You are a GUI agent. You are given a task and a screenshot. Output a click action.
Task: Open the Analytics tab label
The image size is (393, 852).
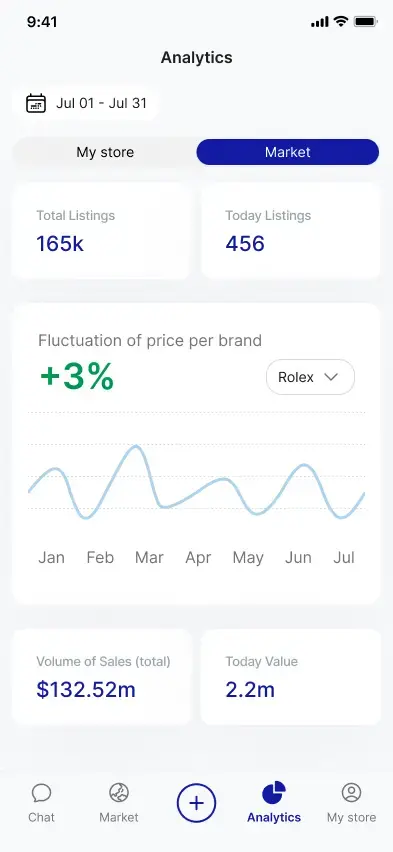pos(274,817)
